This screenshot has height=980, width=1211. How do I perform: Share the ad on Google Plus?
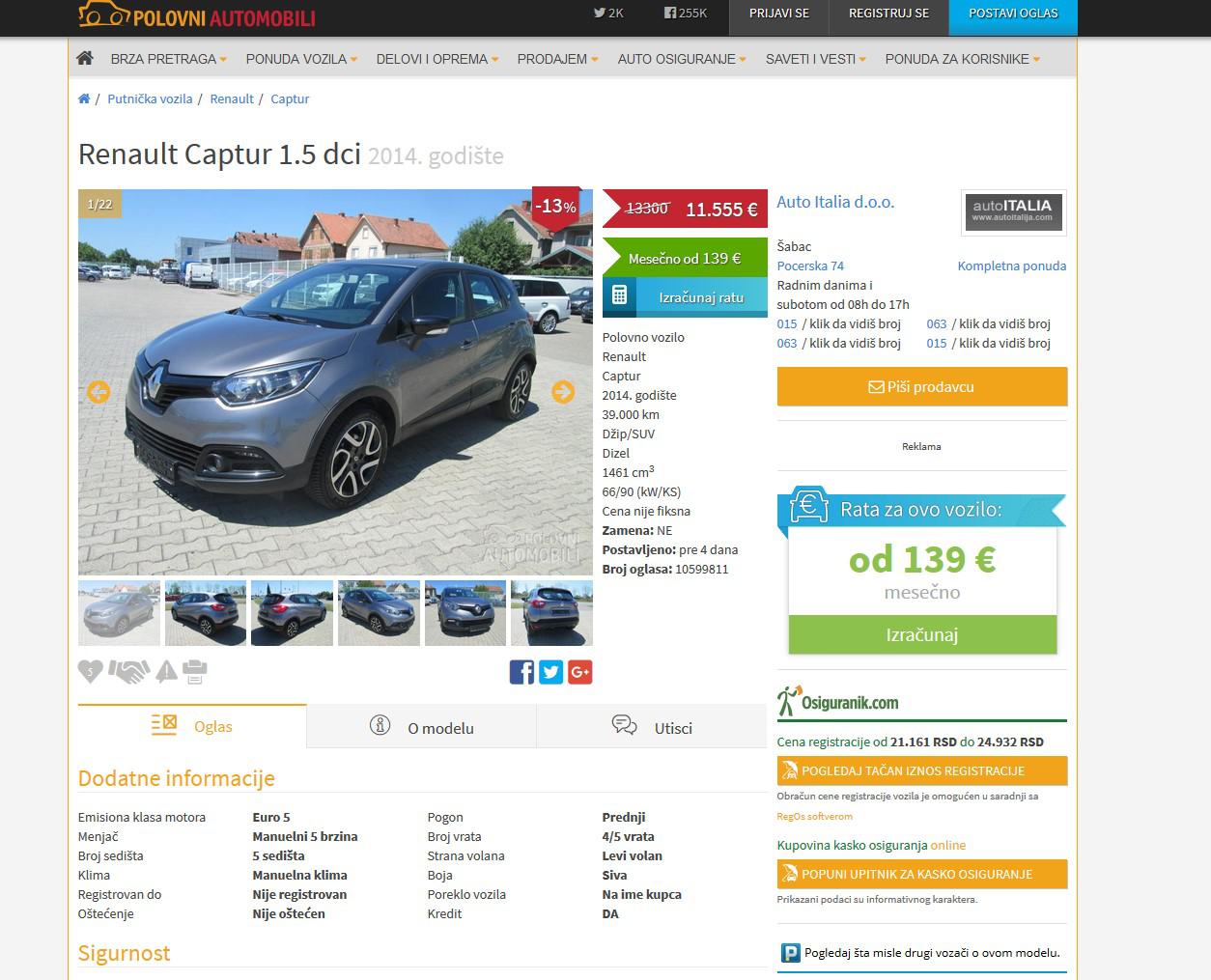pos(580,672)
